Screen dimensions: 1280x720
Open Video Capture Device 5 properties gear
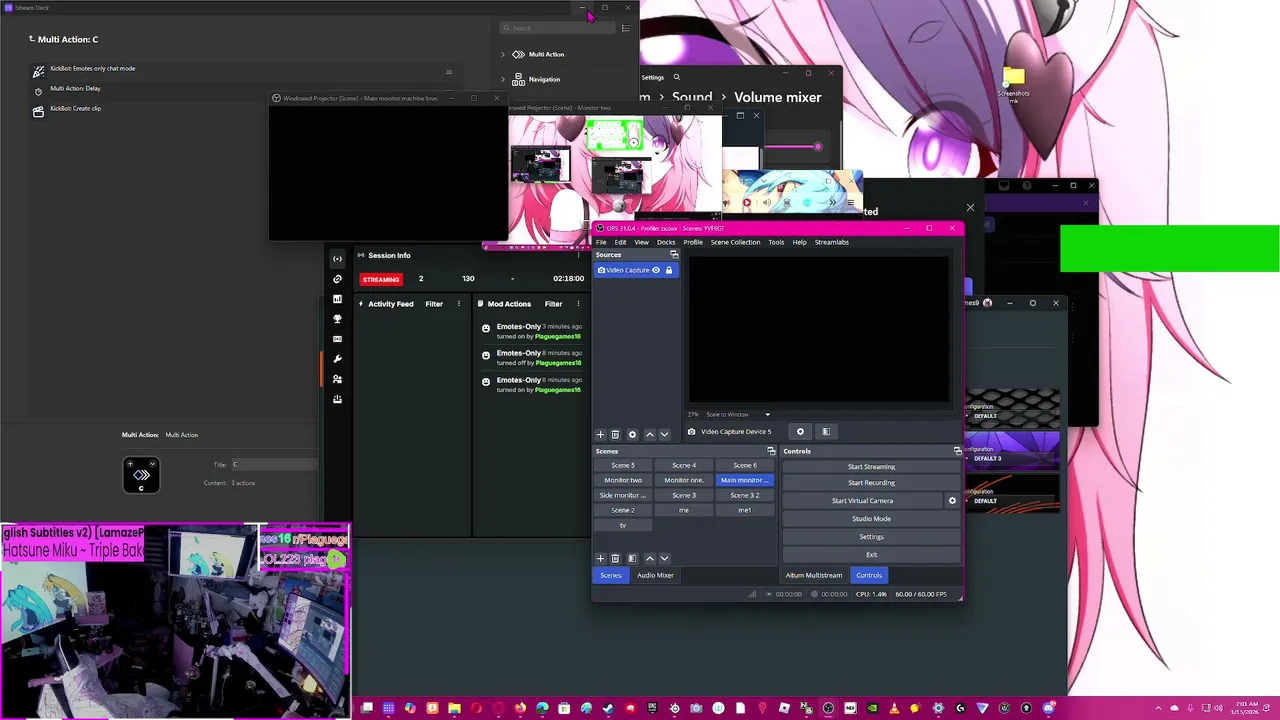800,431
